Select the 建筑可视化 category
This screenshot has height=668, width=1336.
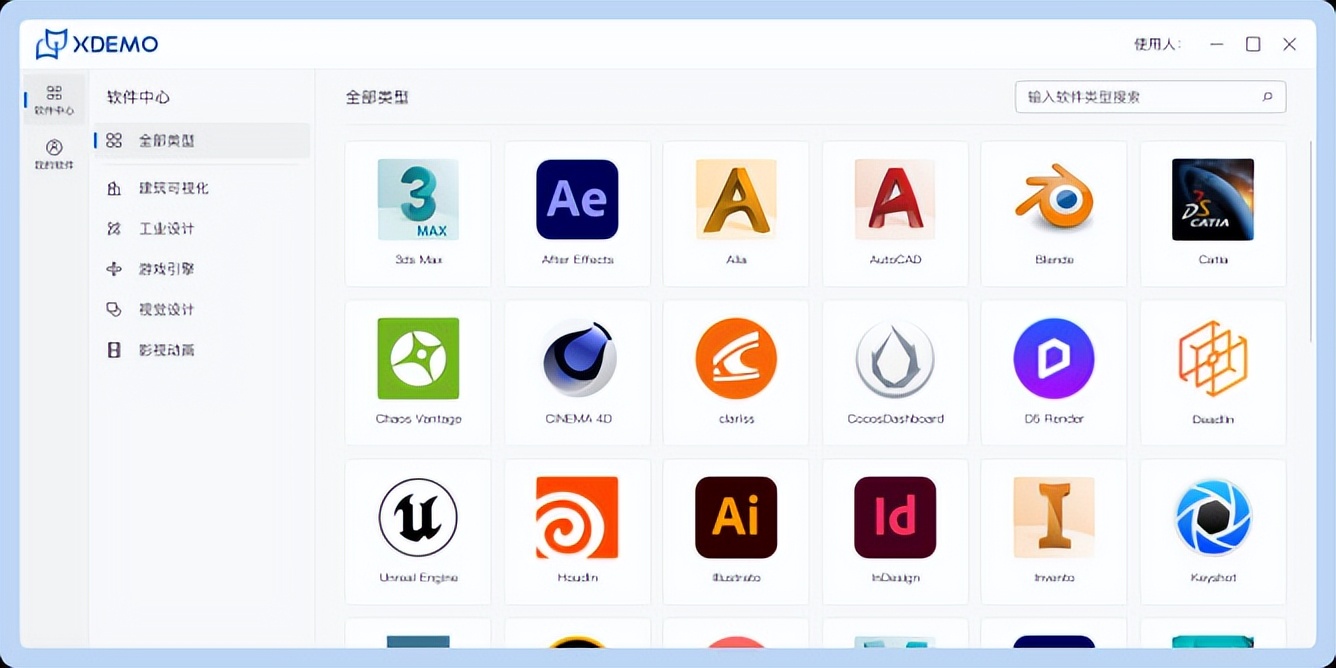tap(202, 188)
